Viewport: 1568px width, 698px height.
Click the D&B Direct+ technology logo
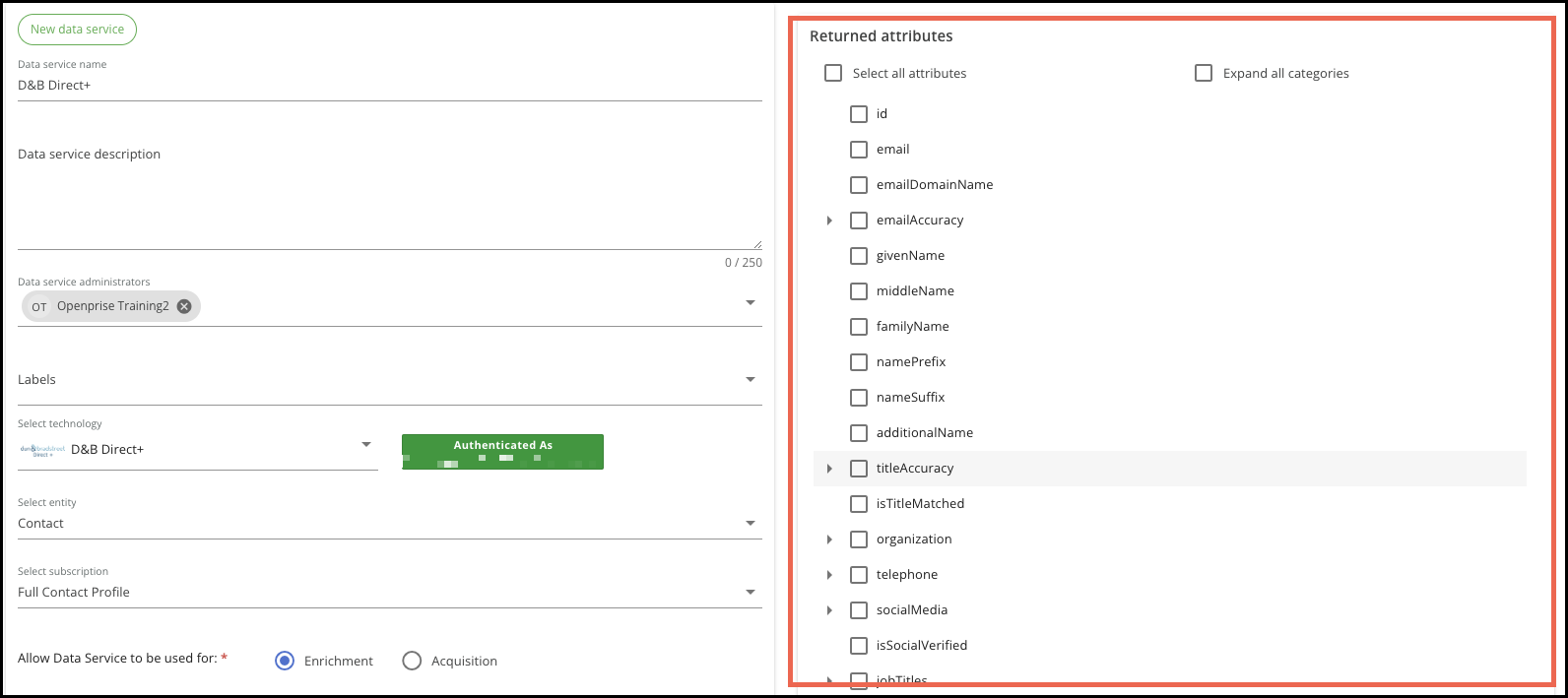[42, 450]
